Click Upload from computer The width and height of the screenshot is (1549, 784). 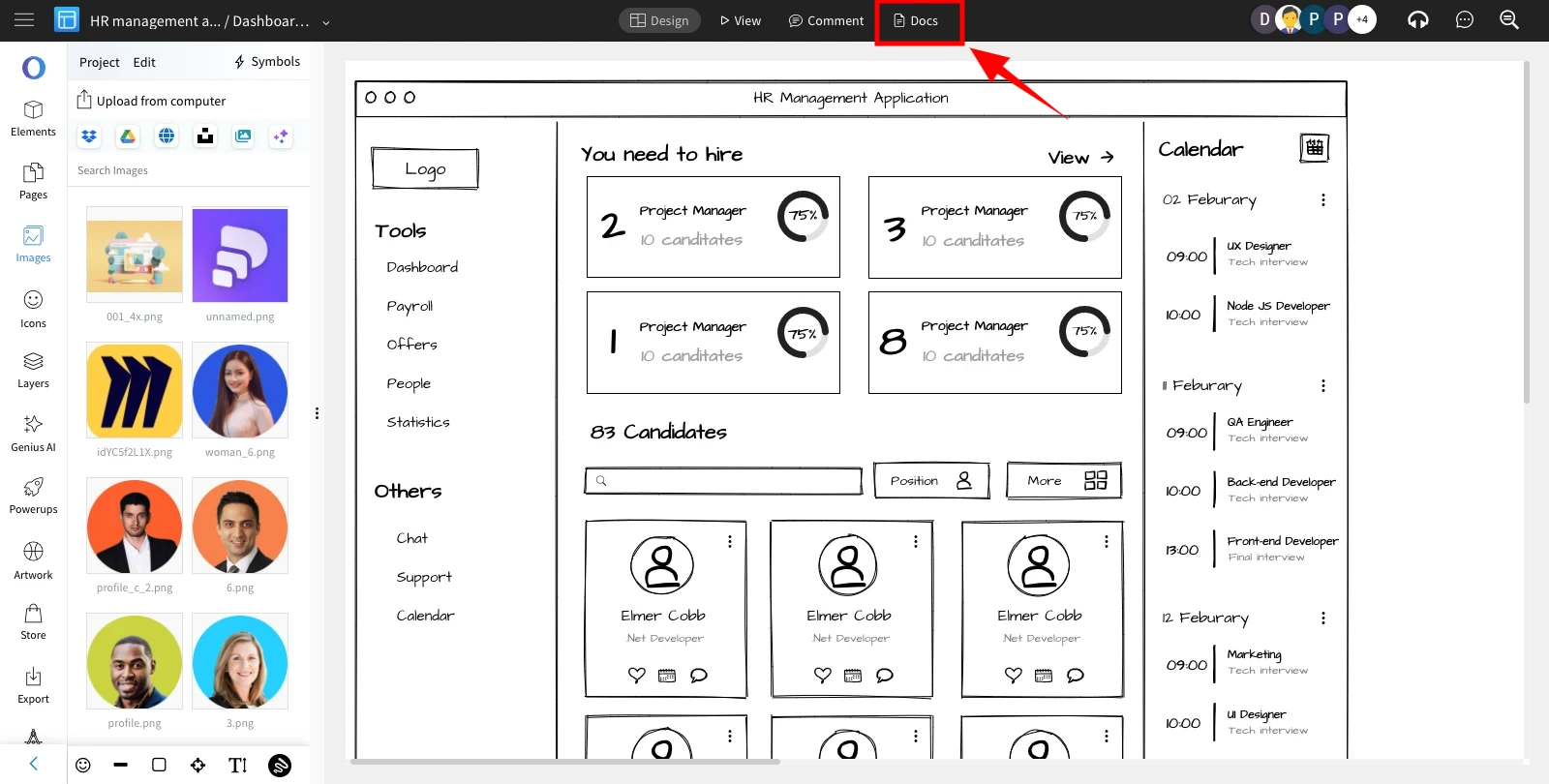tap(151, 101)
